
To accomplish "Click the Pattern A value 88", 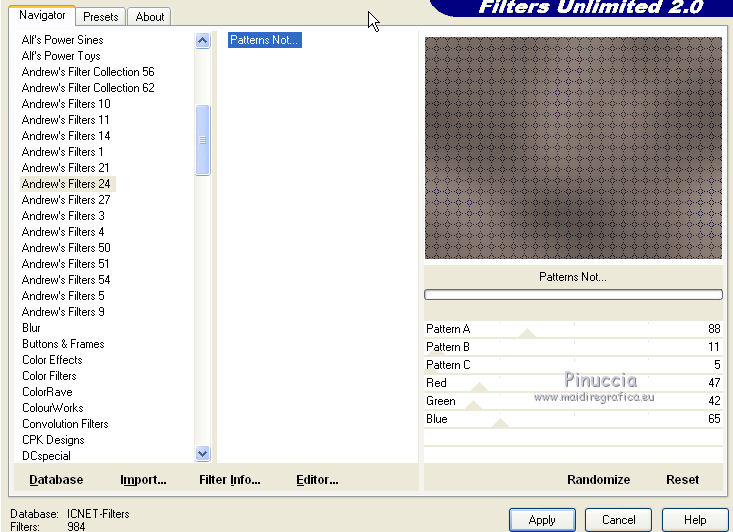I will coord(714,329).
